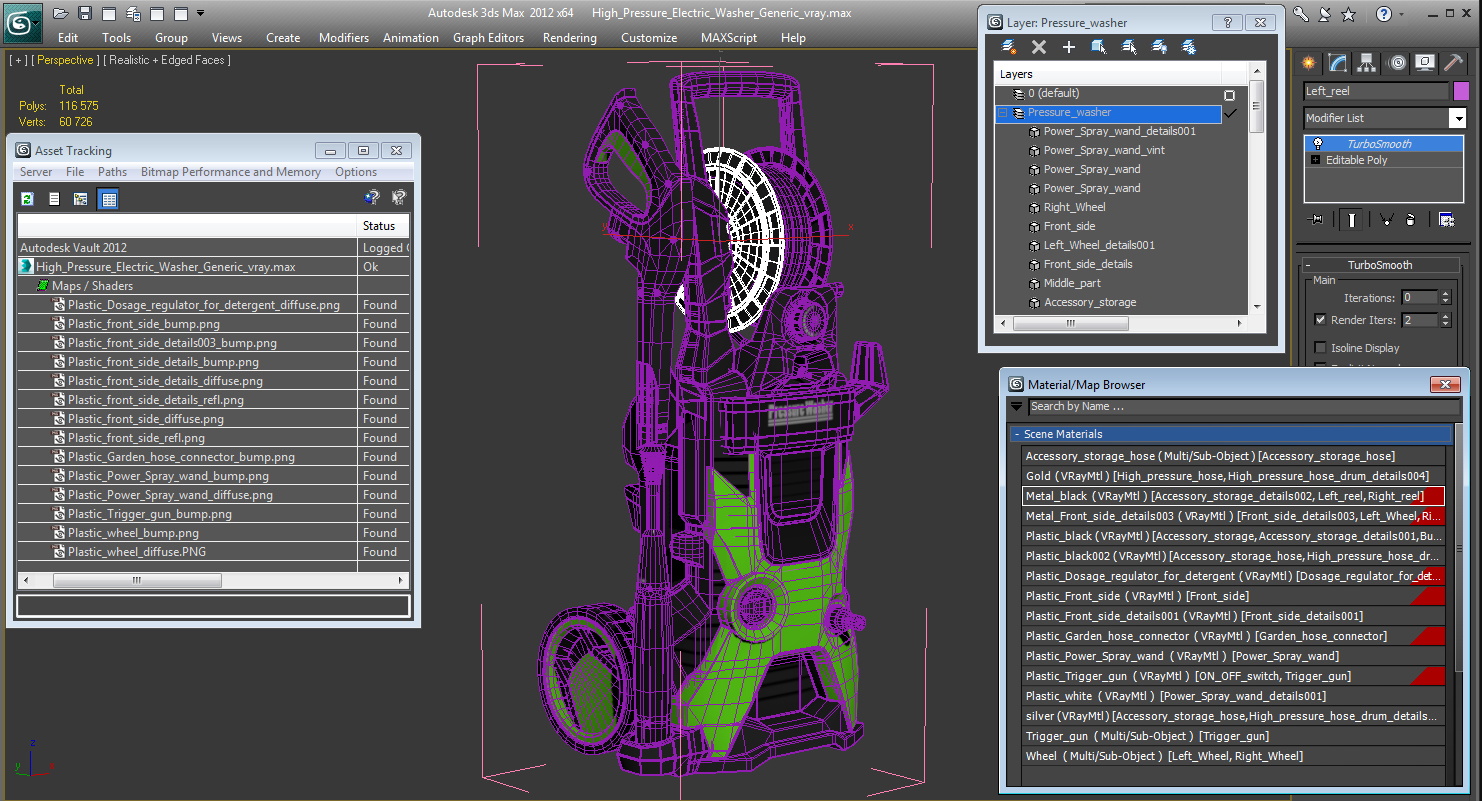Click the Left_reel object color swatch

(1461, 91)
